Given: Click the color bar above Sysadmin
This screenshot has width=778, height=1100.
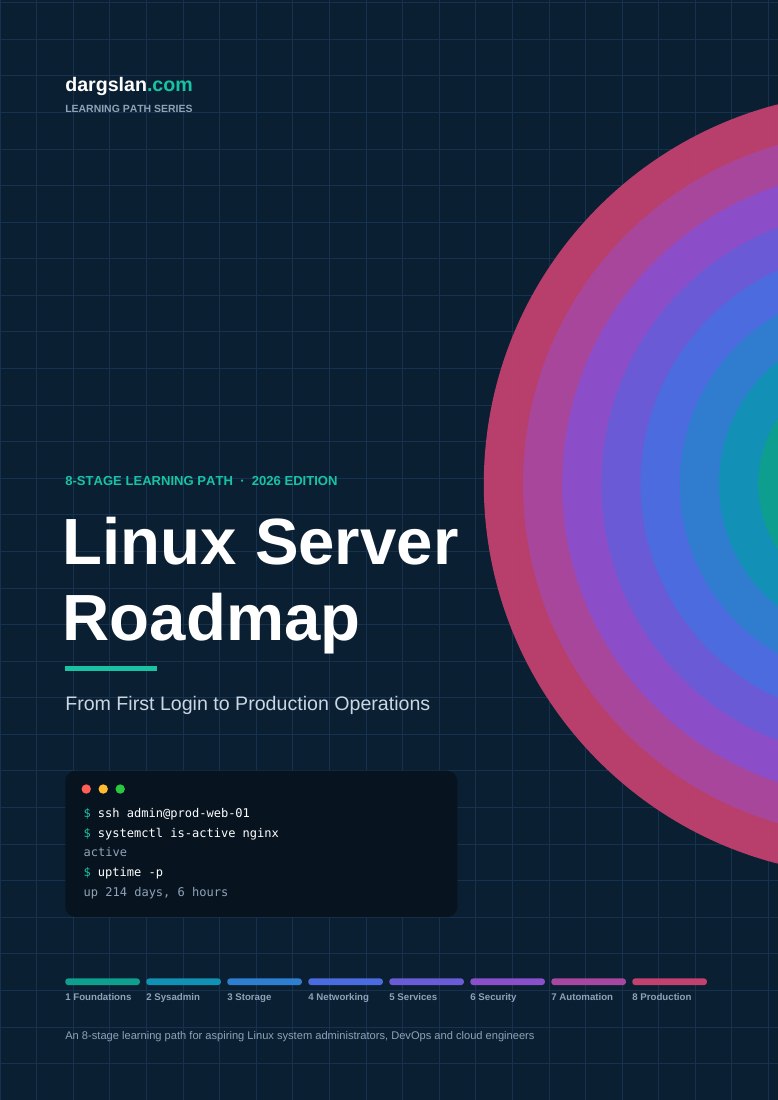Looking at the screenshot, I should click(x=183, y=981).
